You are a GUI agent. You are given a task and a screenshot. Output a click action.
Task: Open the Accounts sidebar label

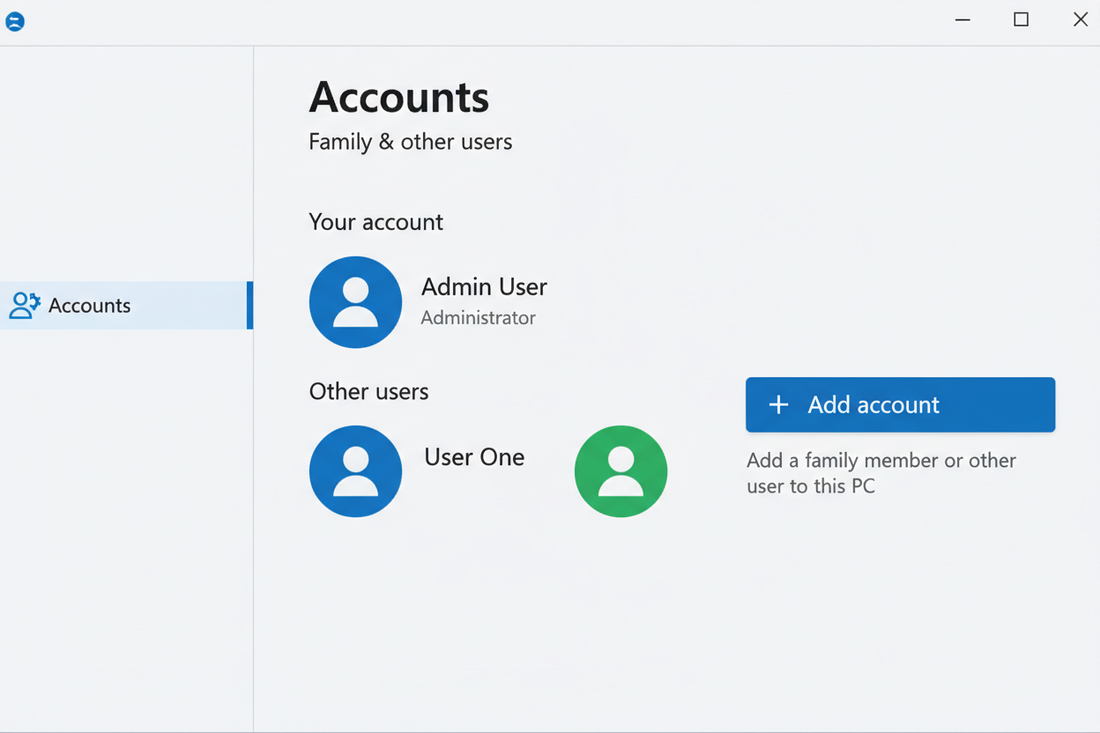[89, 306]
